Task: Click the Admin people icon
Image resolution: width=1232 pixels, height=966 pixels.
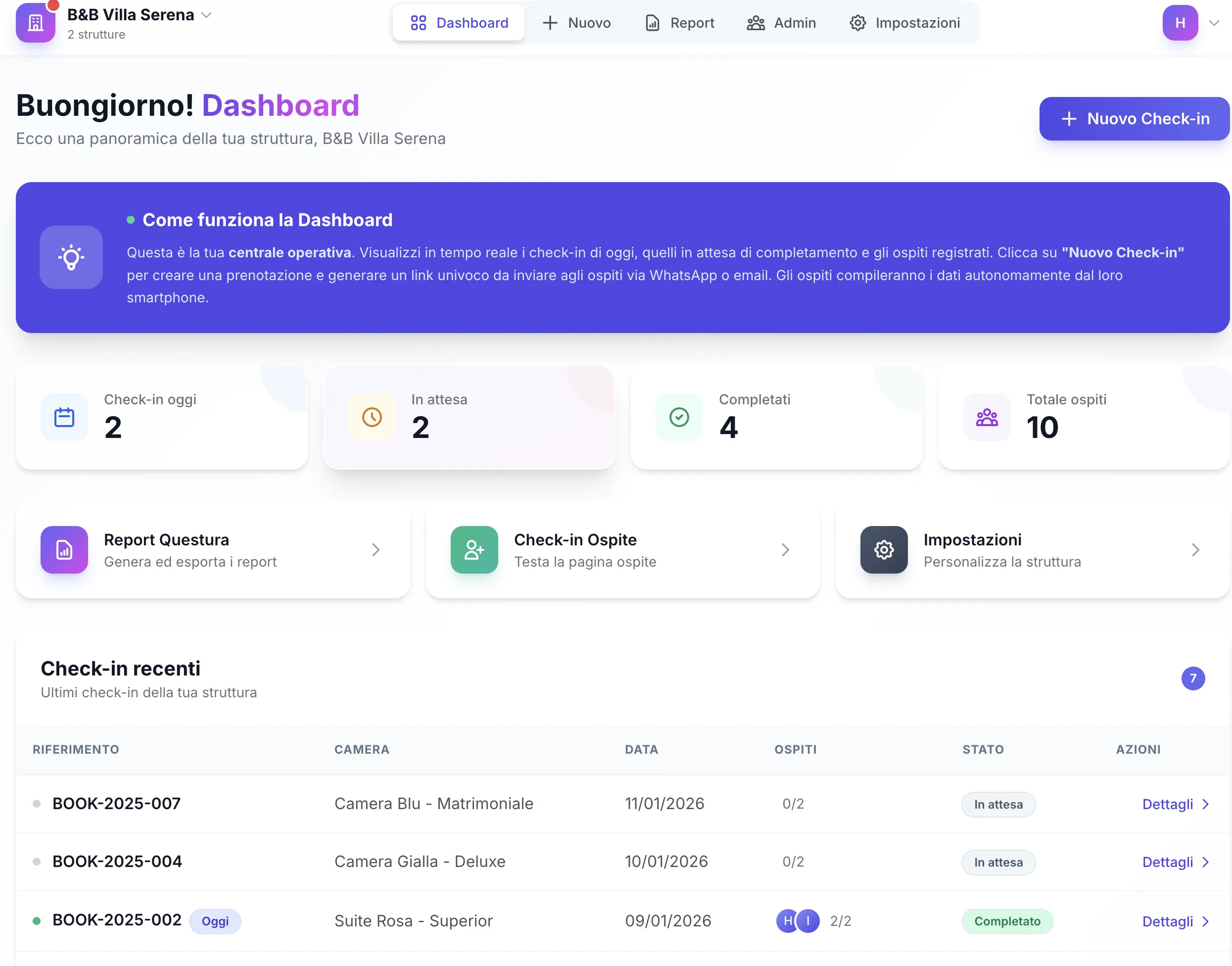Action: click(x=756, y=23)
